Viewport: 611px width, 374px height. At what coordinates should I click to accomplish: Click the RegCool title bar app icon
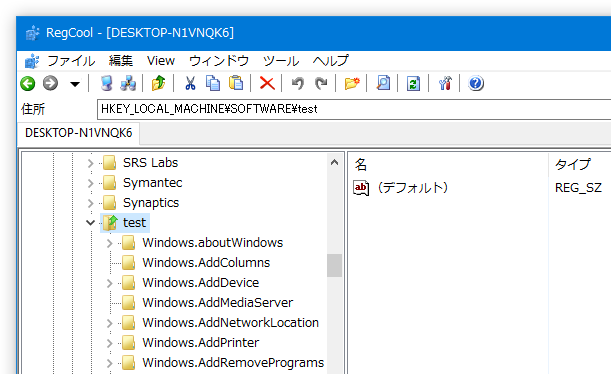pyautogui.click(x=33, y=33)
